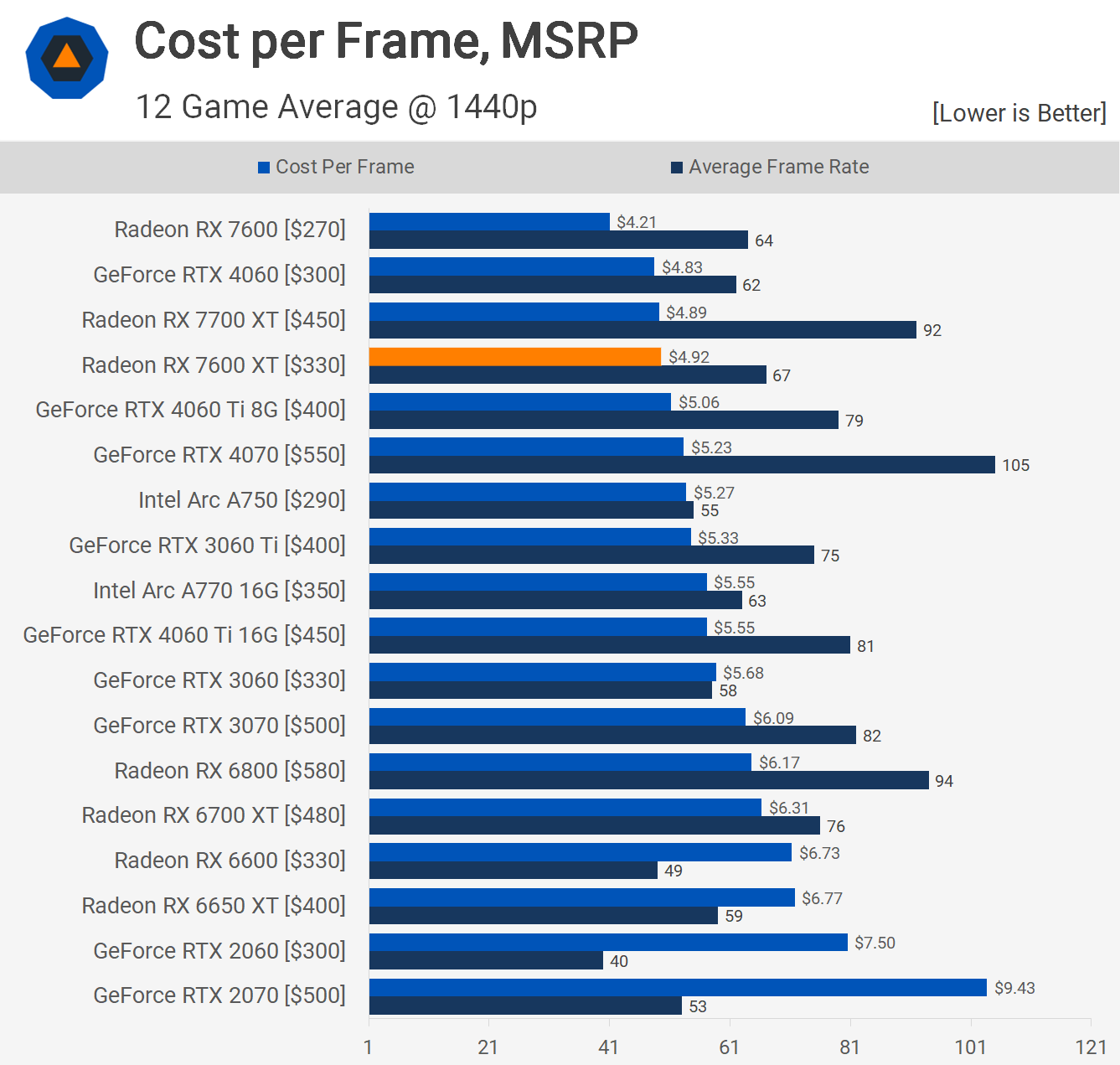
Task: Click the $5.06 cost value
Action: tap(699, 402)
